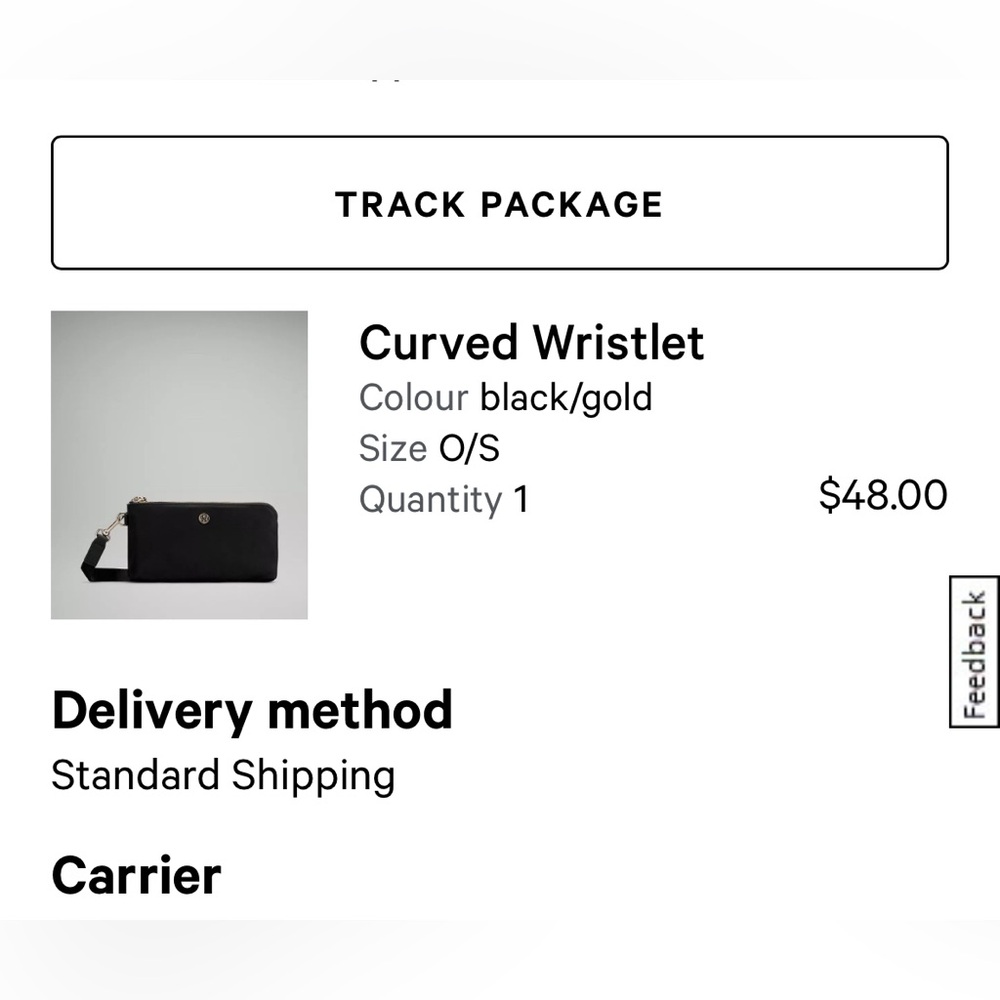Select the Delivery method heading

click(253, 710)
